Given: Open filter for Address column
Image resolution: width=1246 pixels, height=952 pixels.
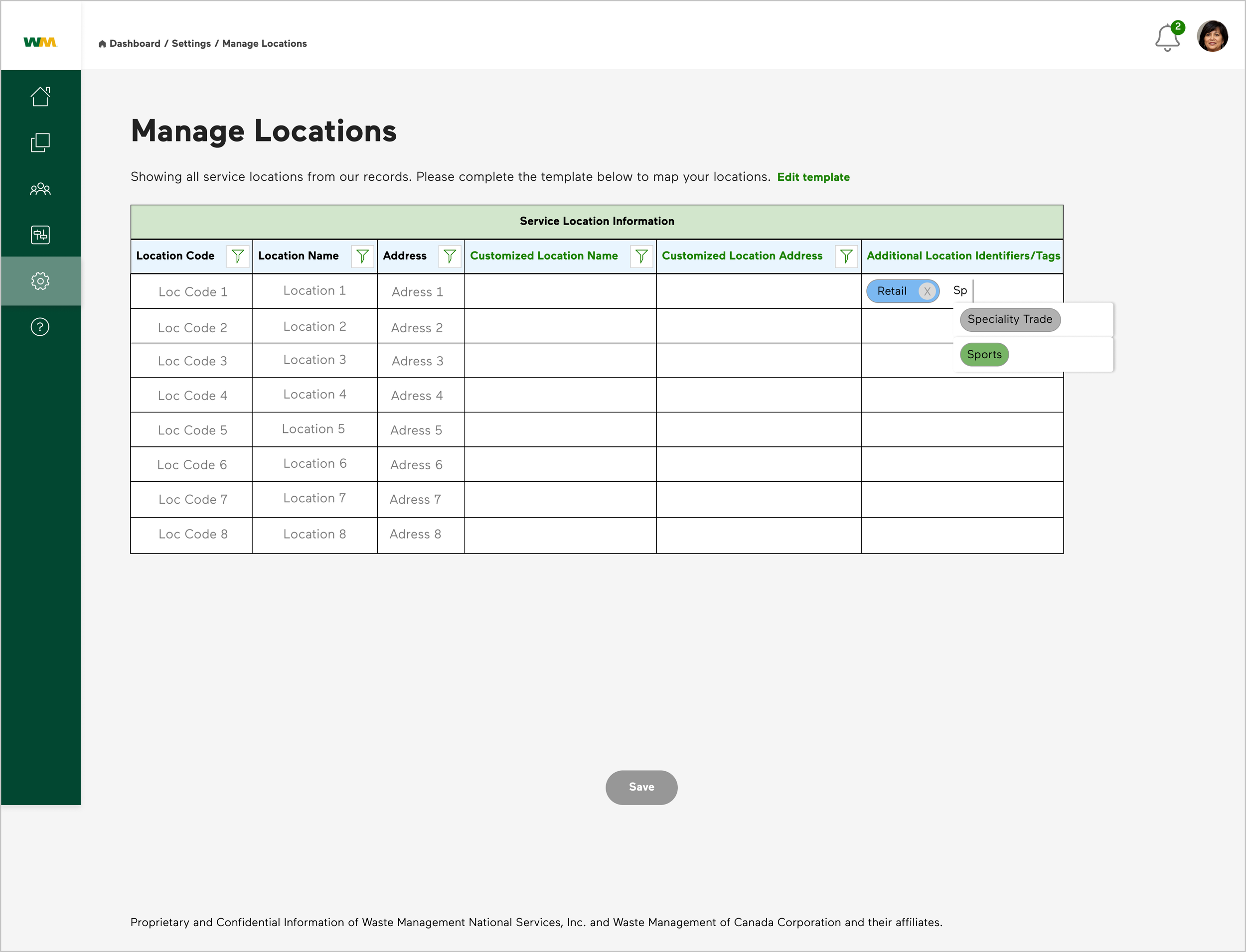Looking at the screenshot, I should tap(450, 256).
